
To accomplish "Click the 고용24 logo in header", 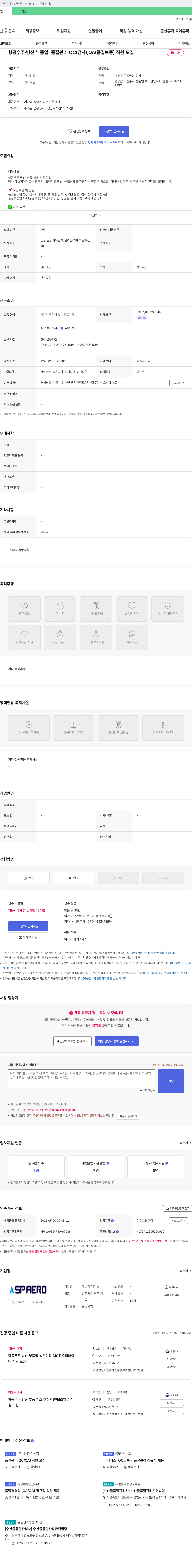I will 7,31.
